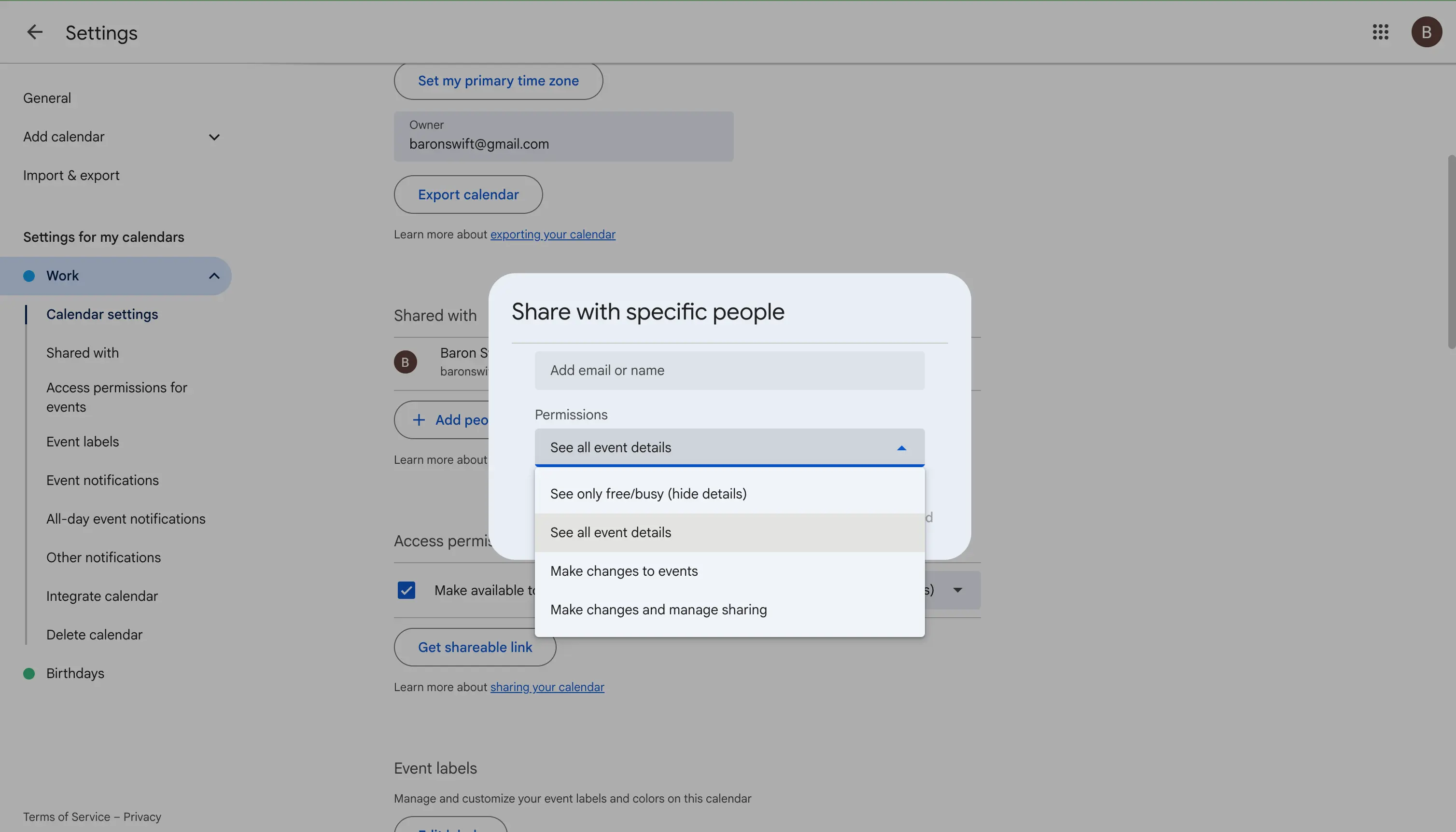This screenshot has height=832, width=1456.
Task: Click the page vertical scrollbar
Action: pos(1452,251)
